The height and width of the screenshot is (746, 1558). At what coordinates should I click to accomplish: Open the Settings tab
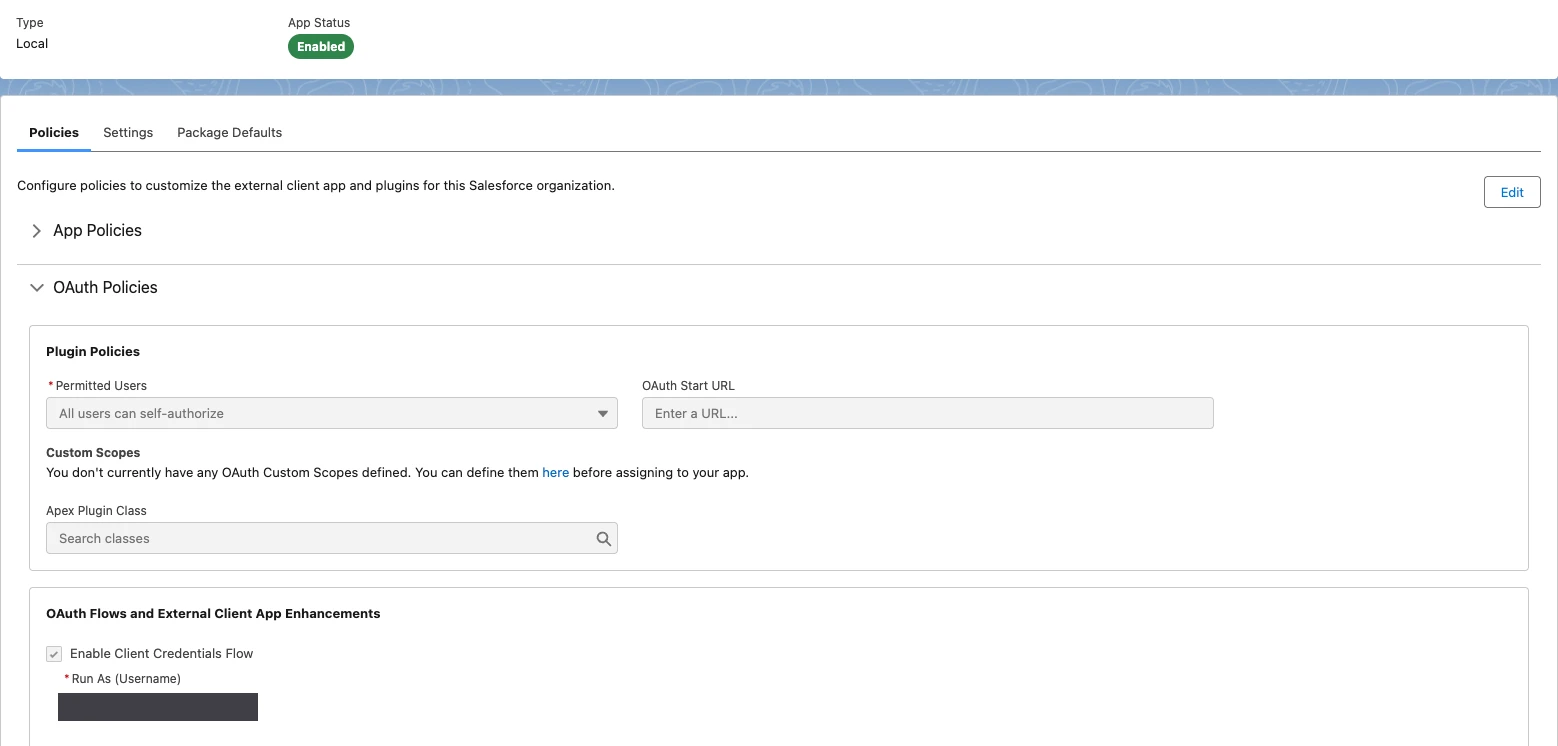click(128, 133)
